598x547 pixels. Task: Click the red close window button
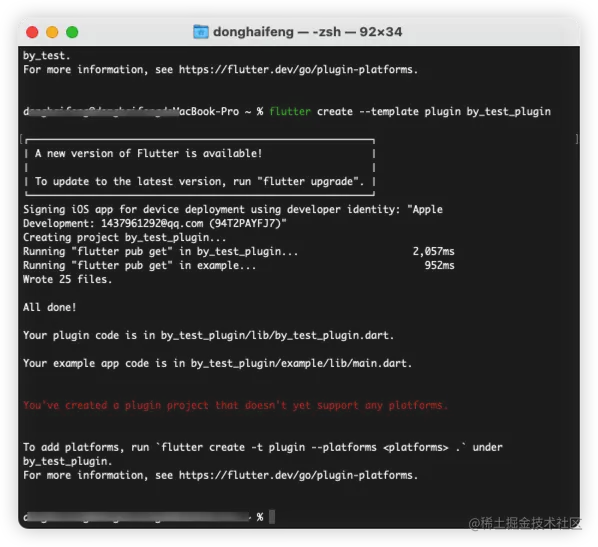[x=32, y=32]
